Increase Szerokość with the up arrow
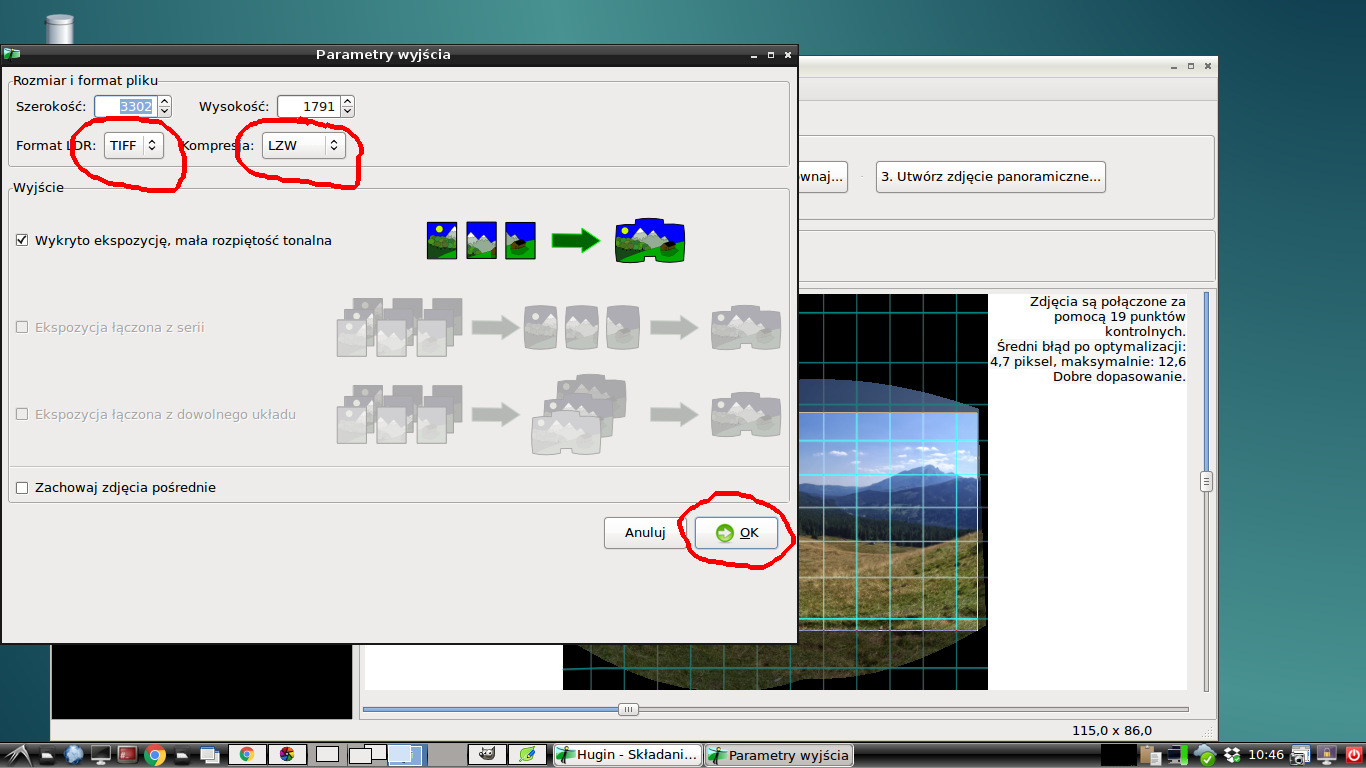This screenshot has width=1366, height=768. [165, 101]
